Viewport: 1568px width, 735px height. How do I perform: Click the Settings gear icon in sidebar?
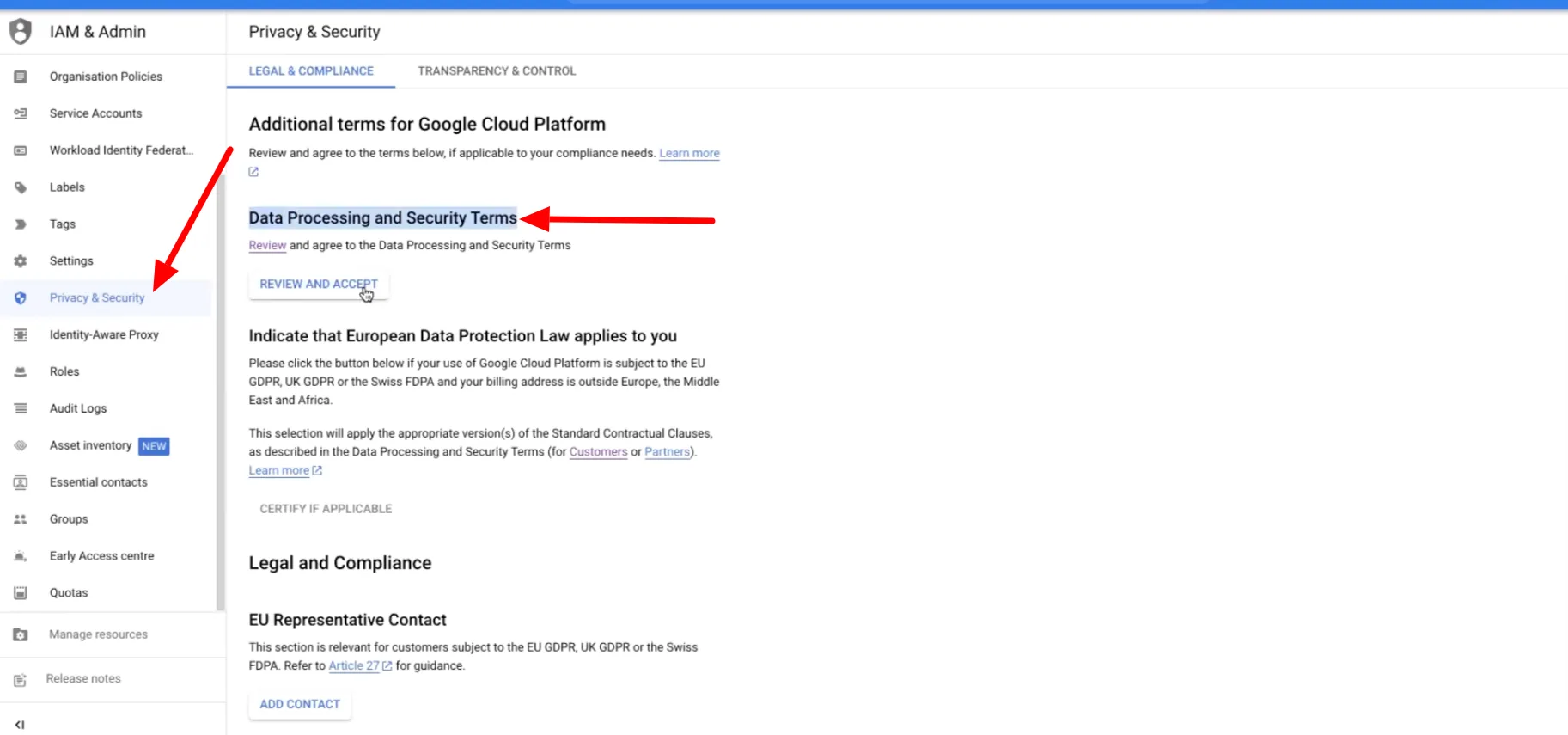tap(21, 261)
